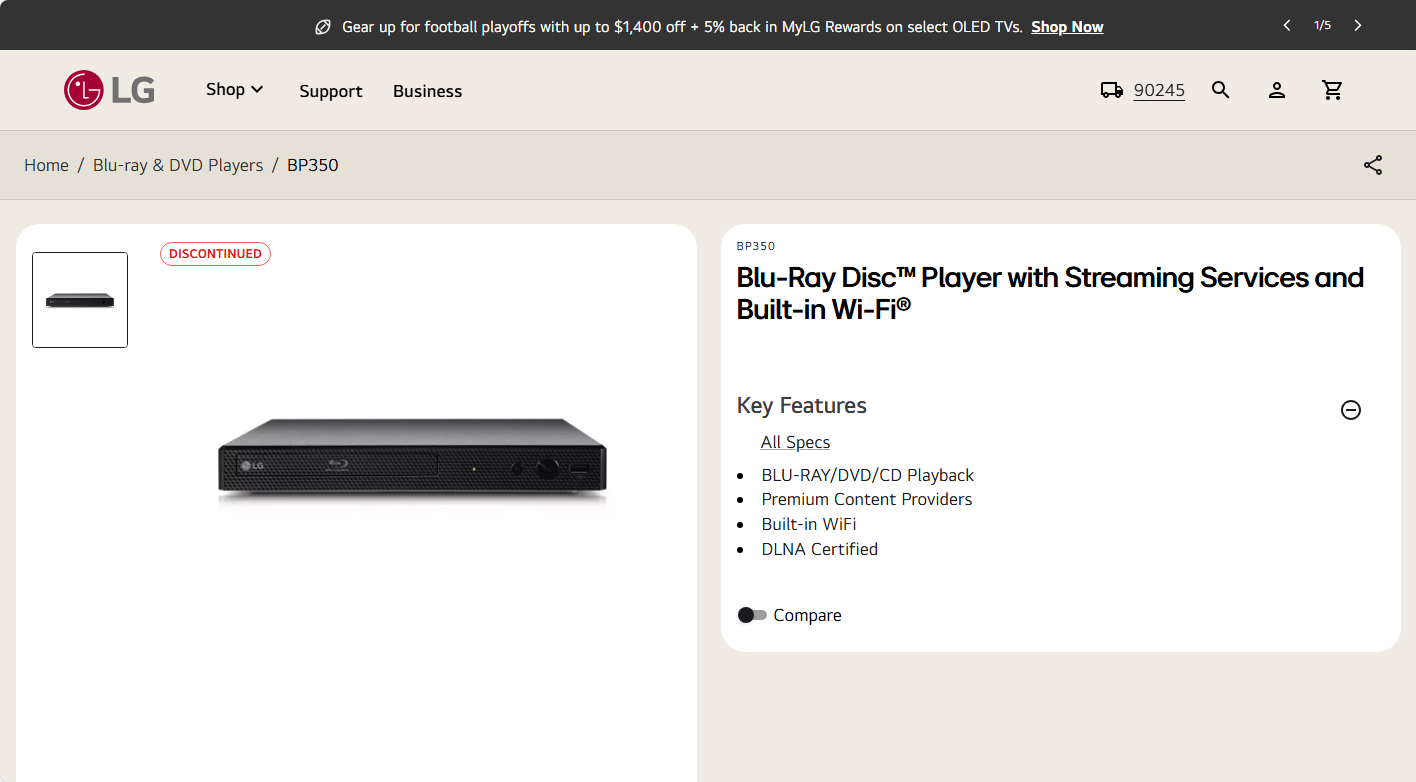Go to Home breadcrumb
This screenshot has height=782, width=1416.
click(x=46, y=165)
